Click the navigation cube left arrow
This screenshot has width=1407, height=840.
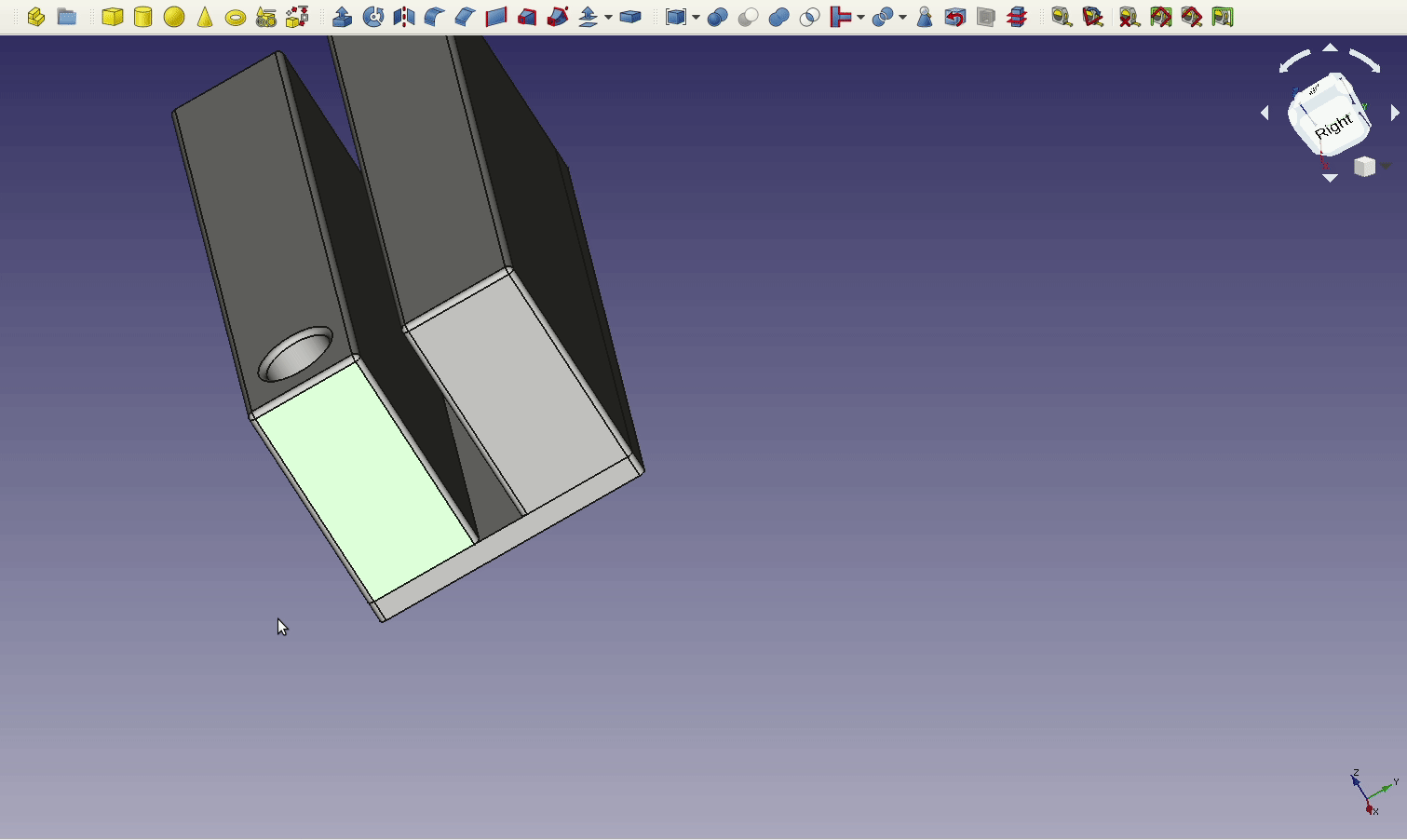pos(1265,113)
